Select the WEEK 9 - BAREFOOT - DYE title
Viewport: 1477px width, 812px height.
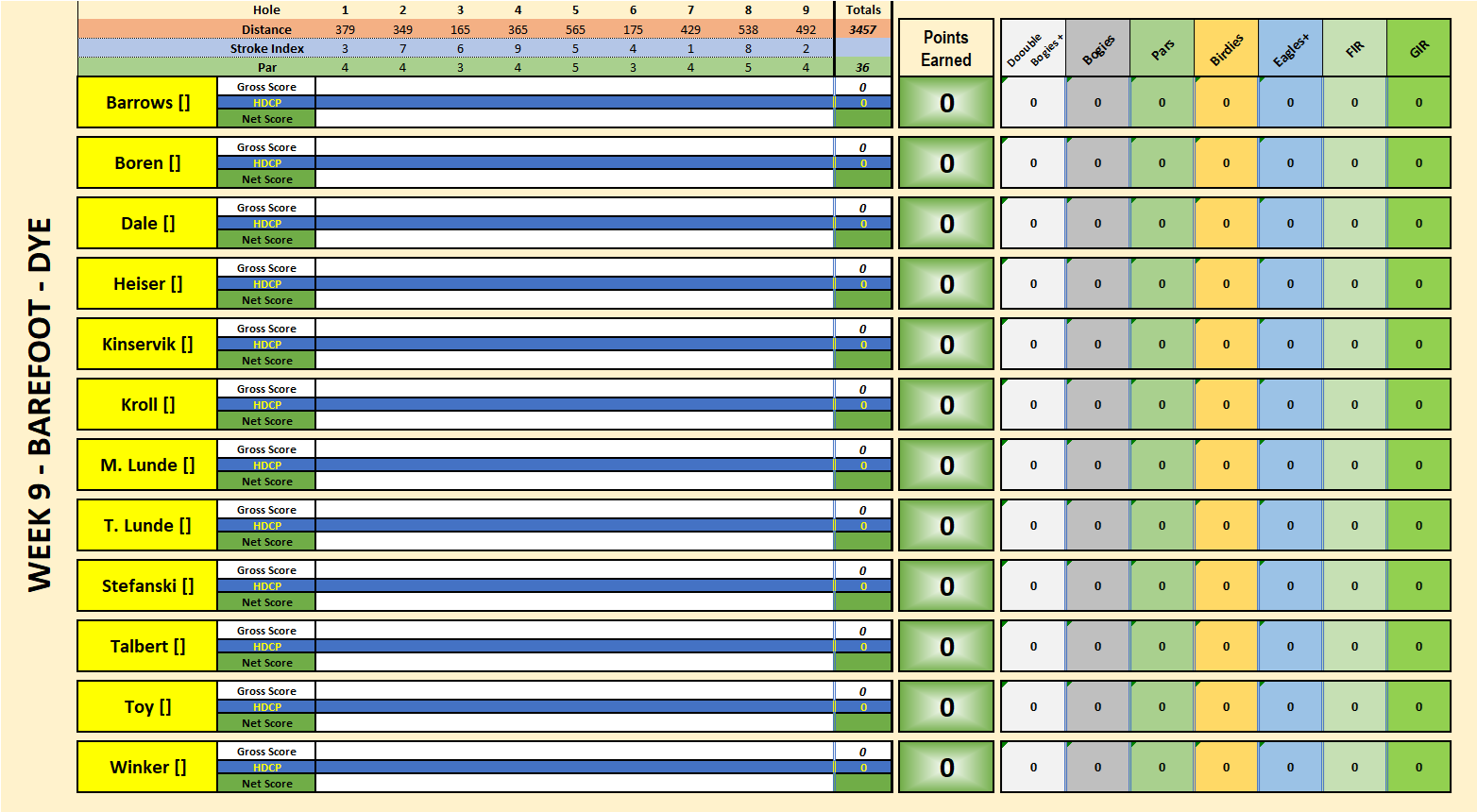point(40,406)
